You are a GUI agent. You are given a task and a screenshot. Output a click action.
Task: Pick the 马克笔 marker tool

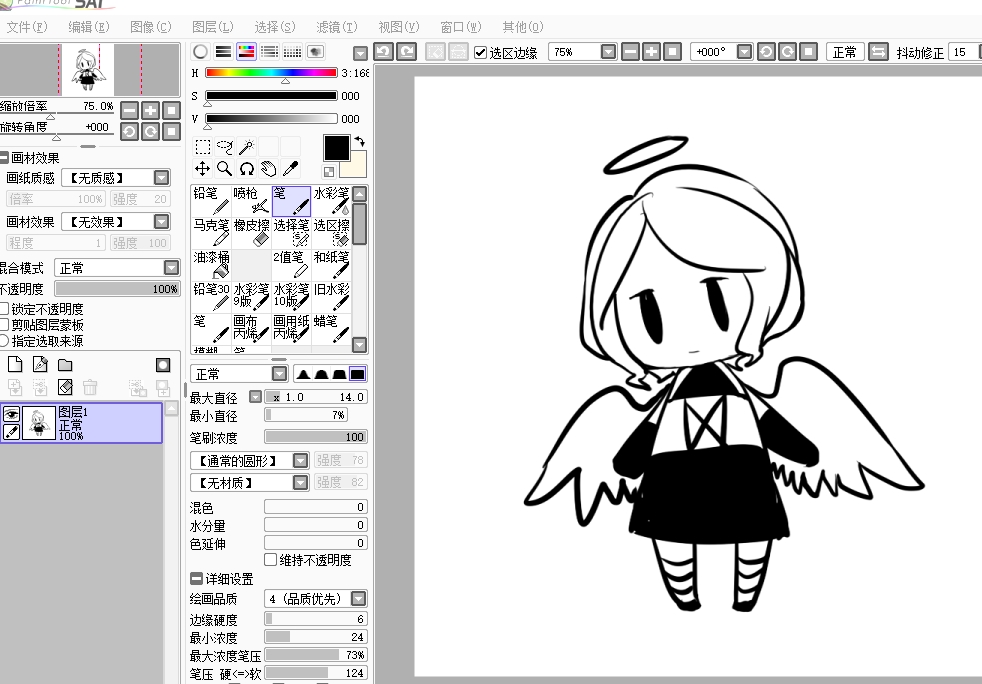[x=211, y=232]
